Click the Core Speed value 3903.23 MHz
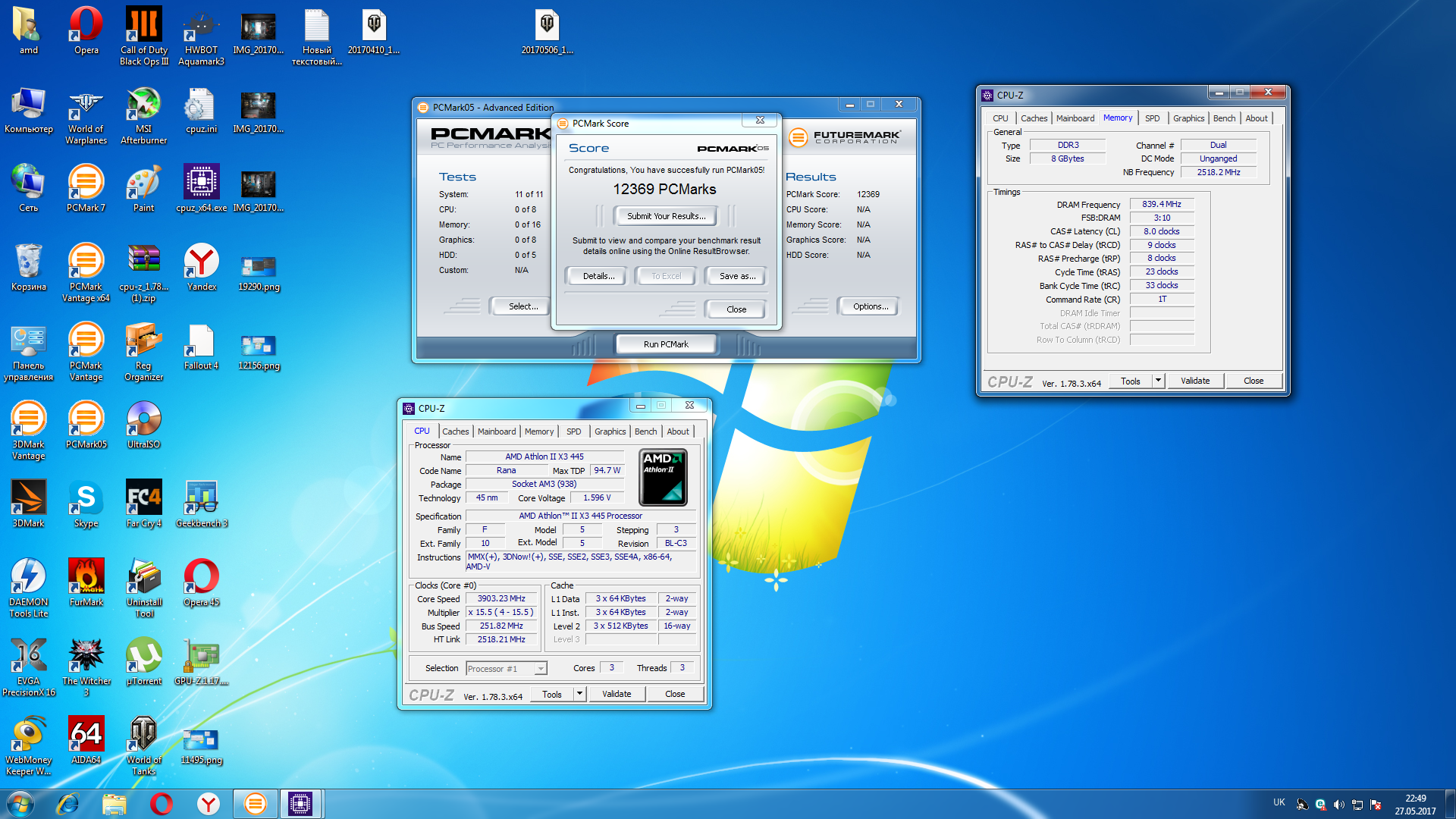This screenshot has height=819, width=1456. [501, 598]
